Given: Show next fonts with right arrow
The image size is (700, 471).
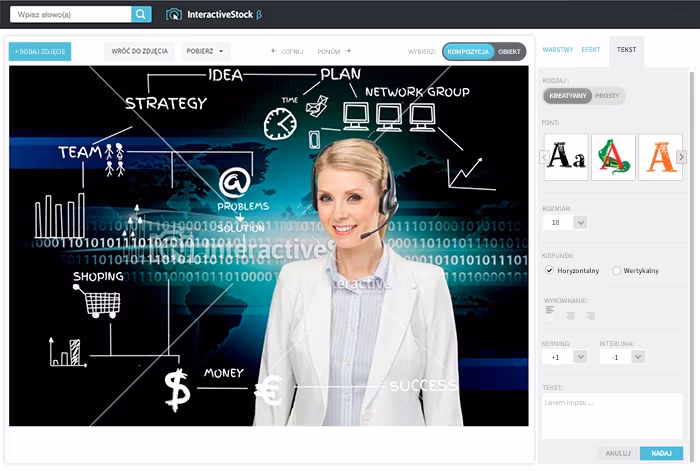Looking at the screenshot, I should tap(681, 157).
